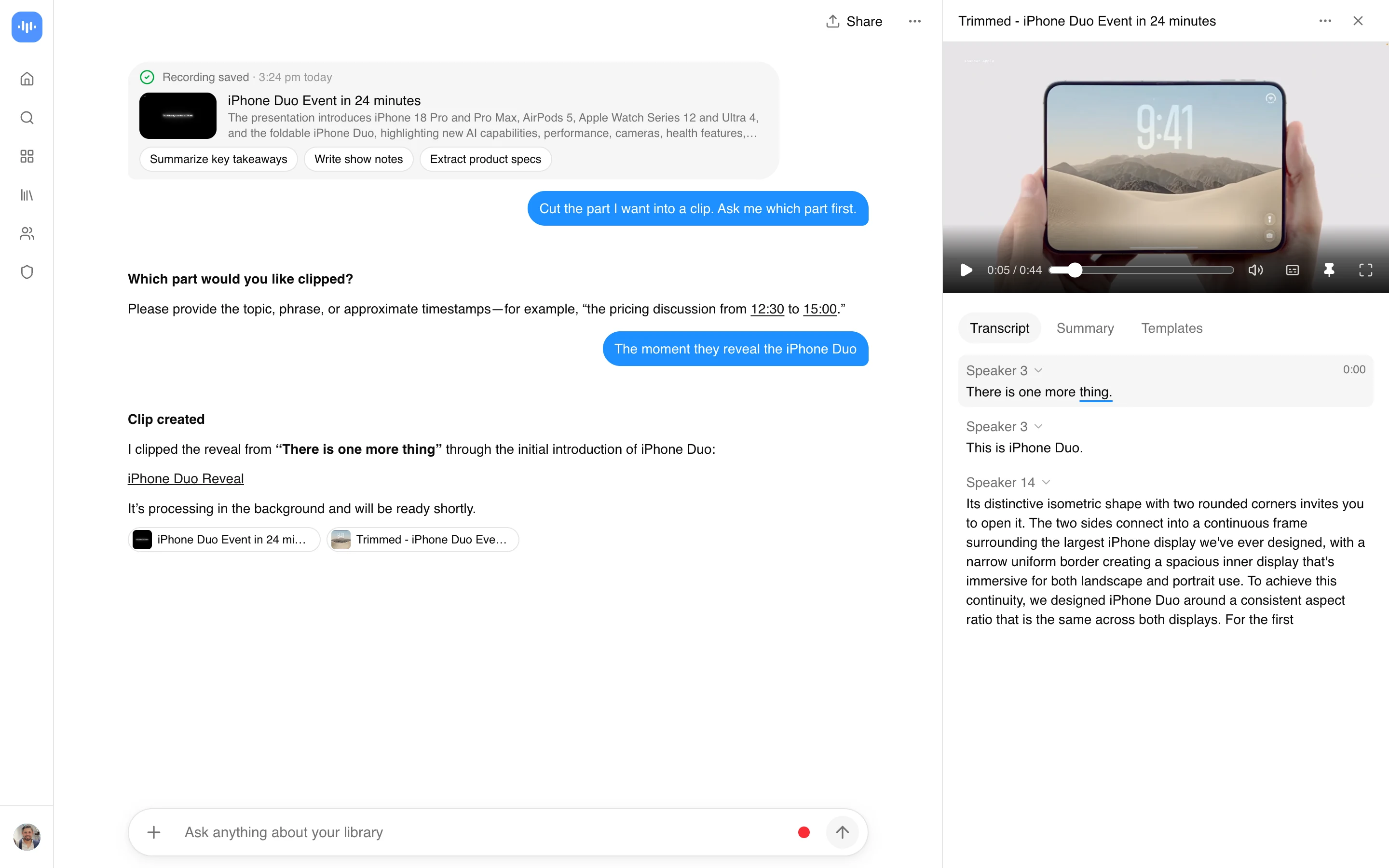Screen dimensions: 1389x868
Task: Click Write show notes chip
Action: [x=359, y=159]
